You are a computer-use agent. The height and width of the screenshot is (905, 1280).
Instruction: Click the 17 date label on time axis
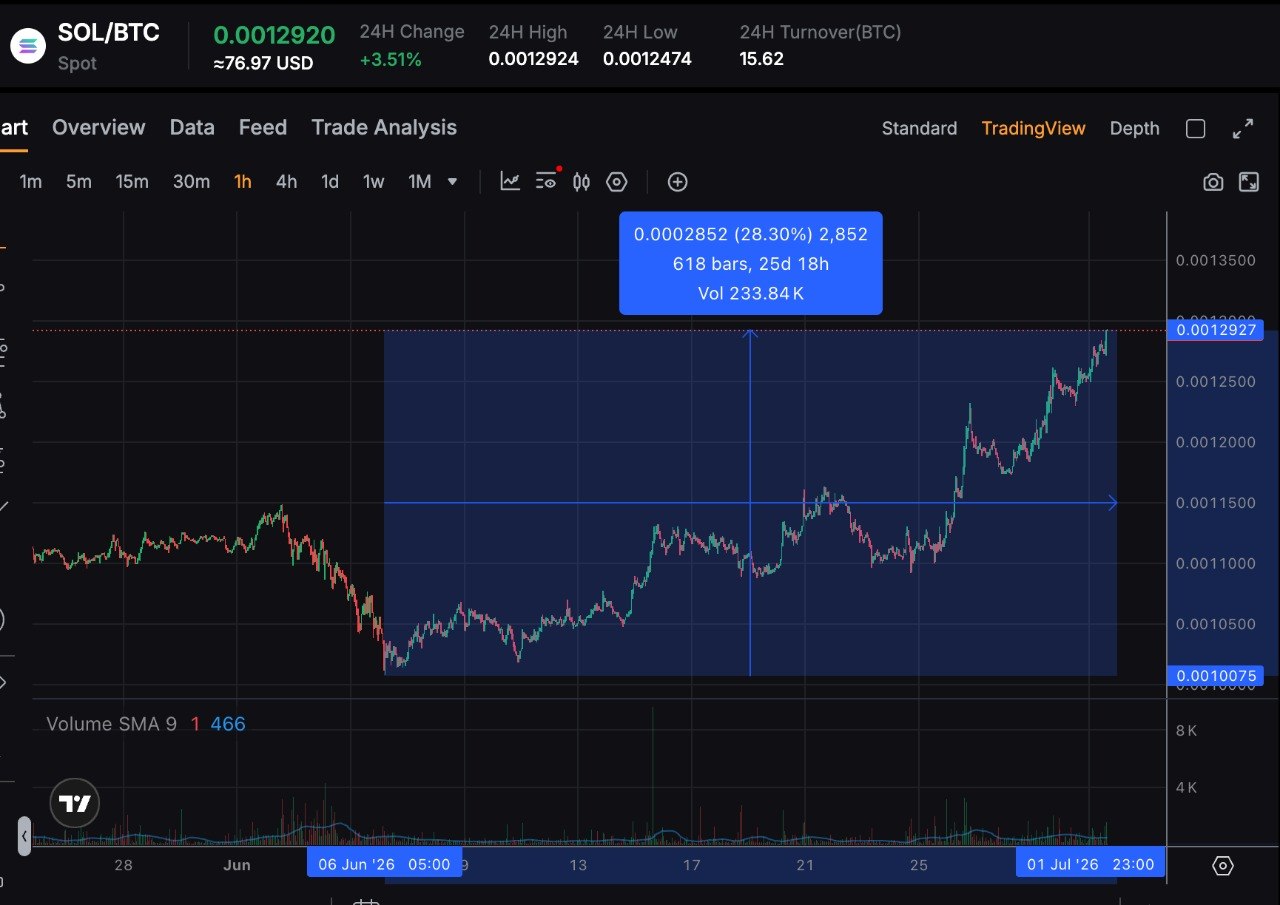691,864
